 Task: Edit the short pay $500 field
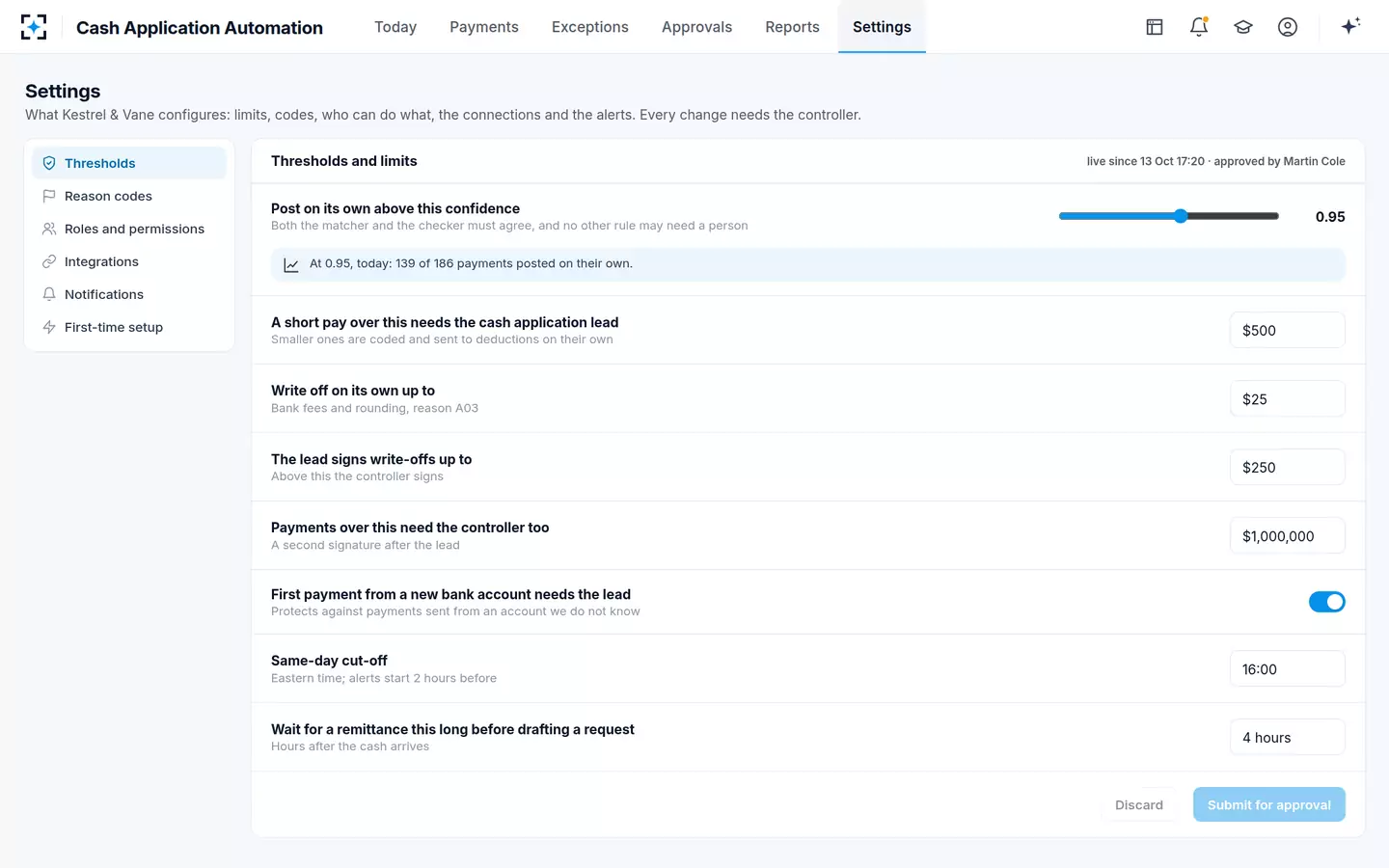[x=1288, y=330]
